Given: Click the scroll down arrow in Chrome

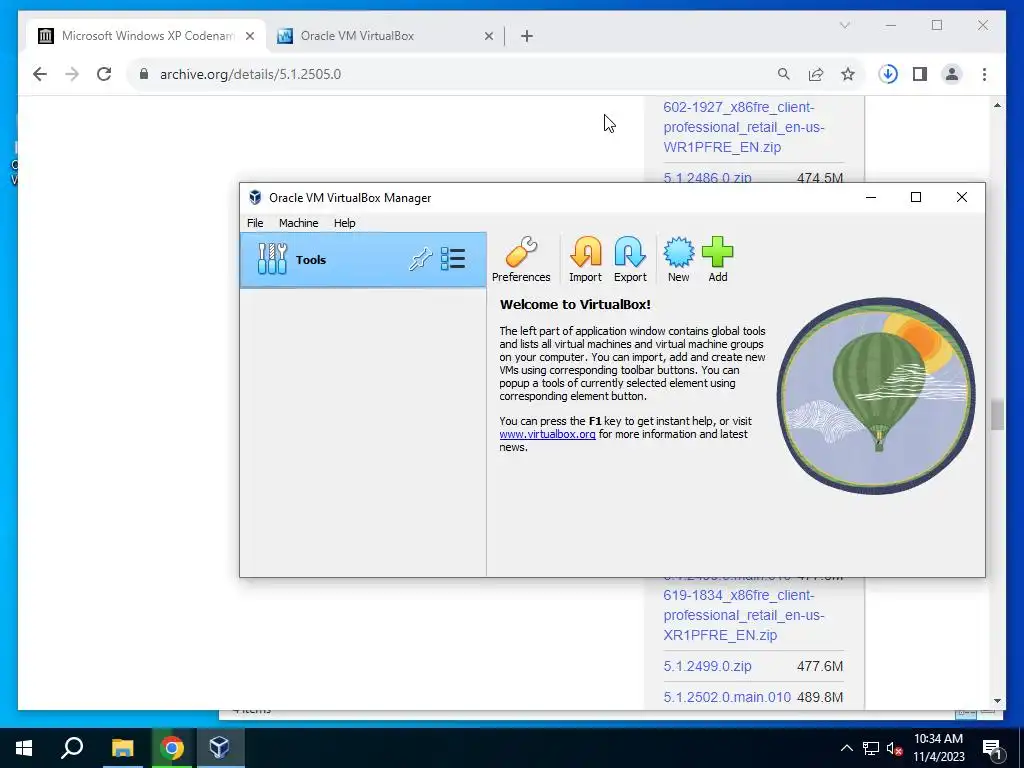Looking at the screenshot, I should (997, 701).
